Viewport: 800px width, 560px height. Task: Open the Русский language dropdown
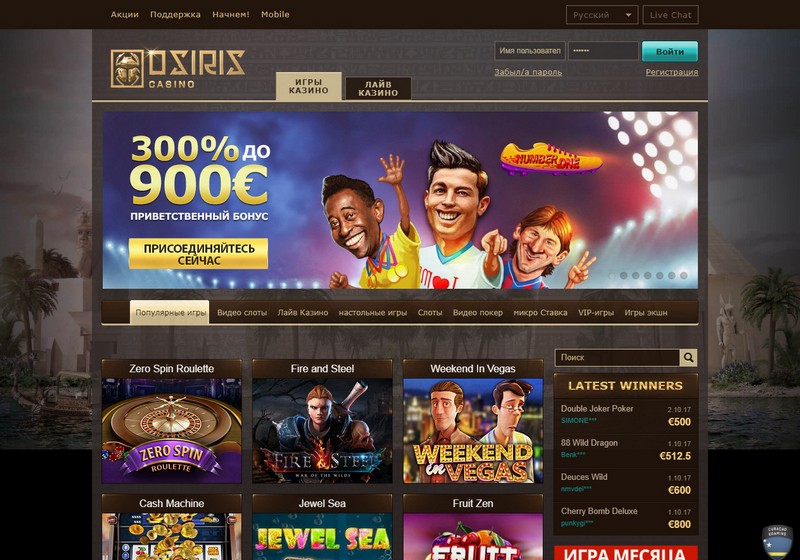602,15
